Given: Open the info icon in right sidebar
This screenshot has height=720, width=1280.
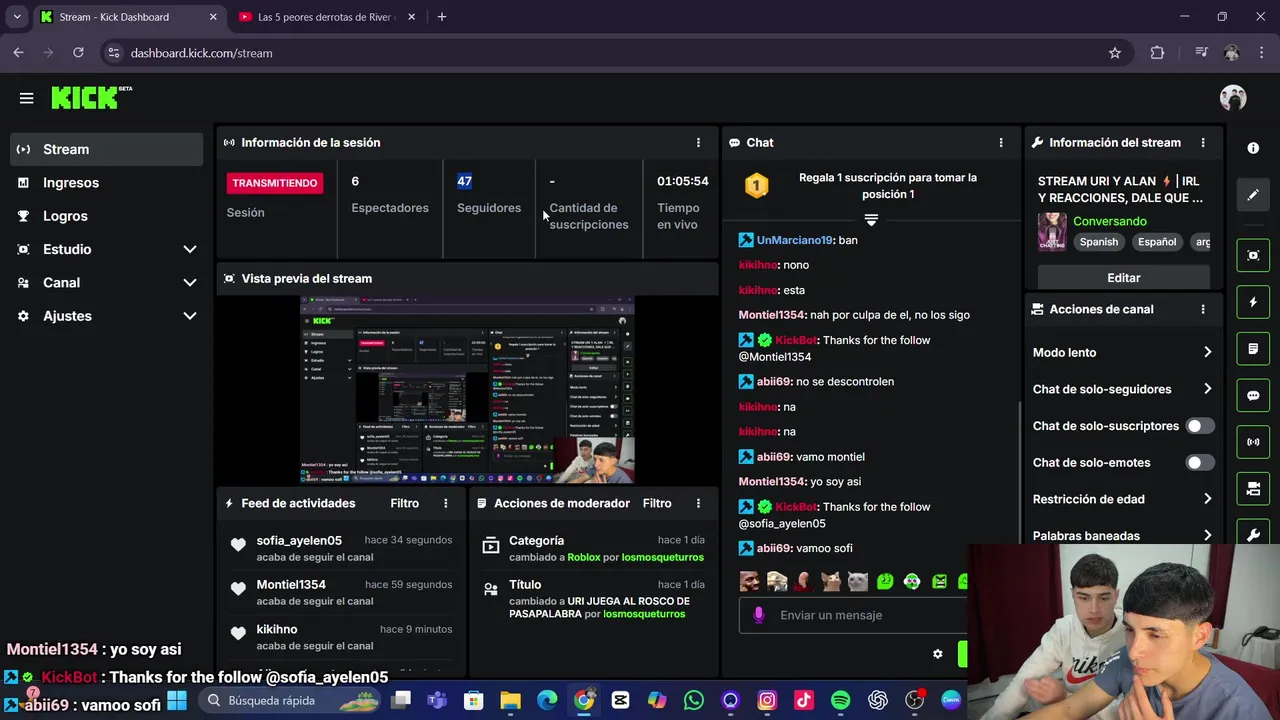Looking at the screenshot, I should [x=1253, y=148].
